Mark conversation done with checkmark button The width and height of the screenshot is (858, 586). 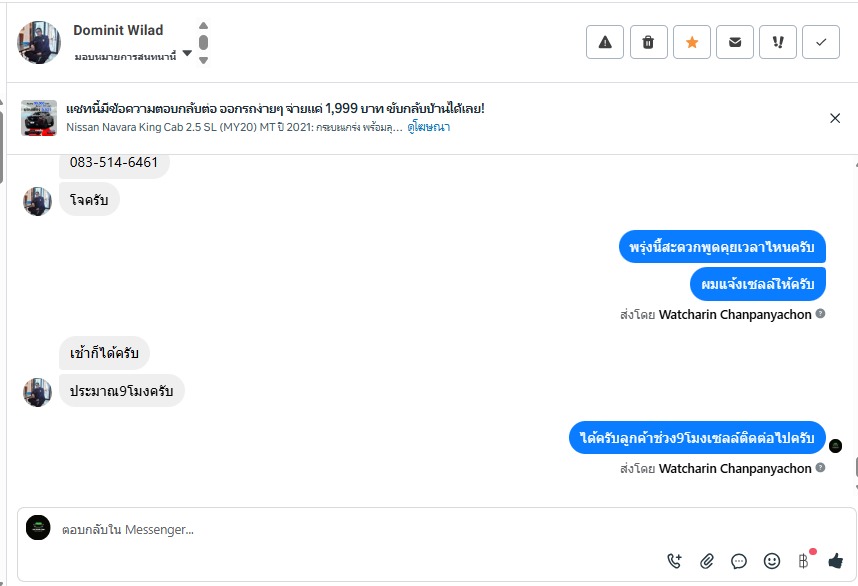tap(821, 42)
